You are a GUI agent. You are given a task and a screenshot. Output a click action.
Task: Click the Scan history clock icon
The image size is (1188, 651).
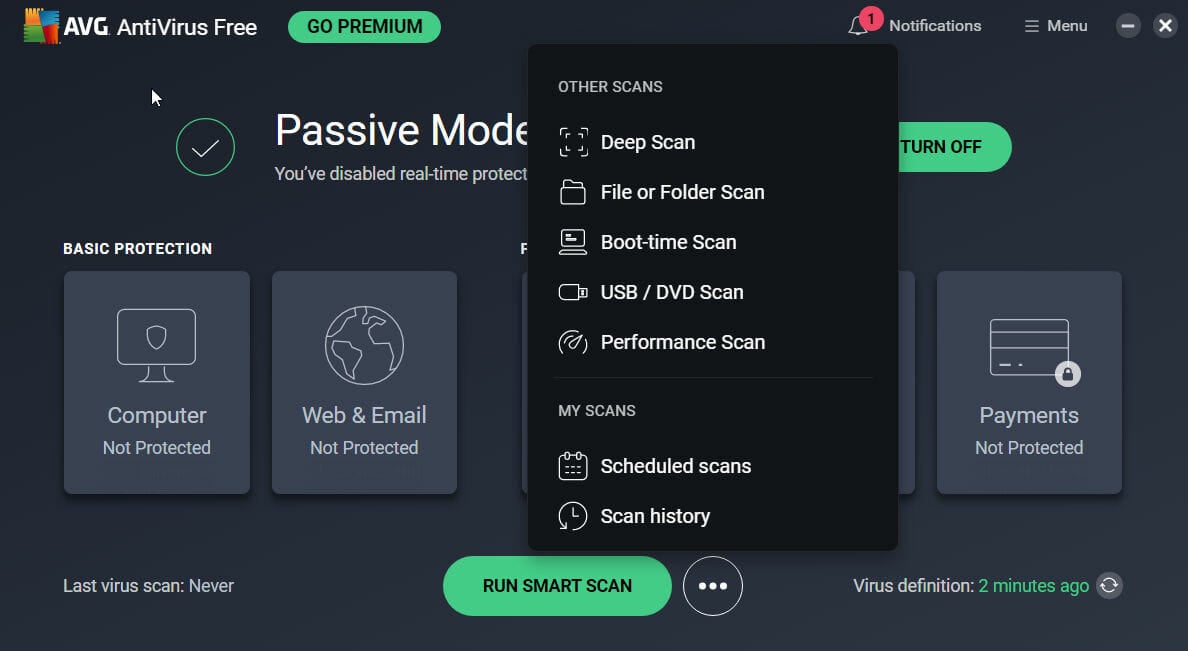point(573,516)
